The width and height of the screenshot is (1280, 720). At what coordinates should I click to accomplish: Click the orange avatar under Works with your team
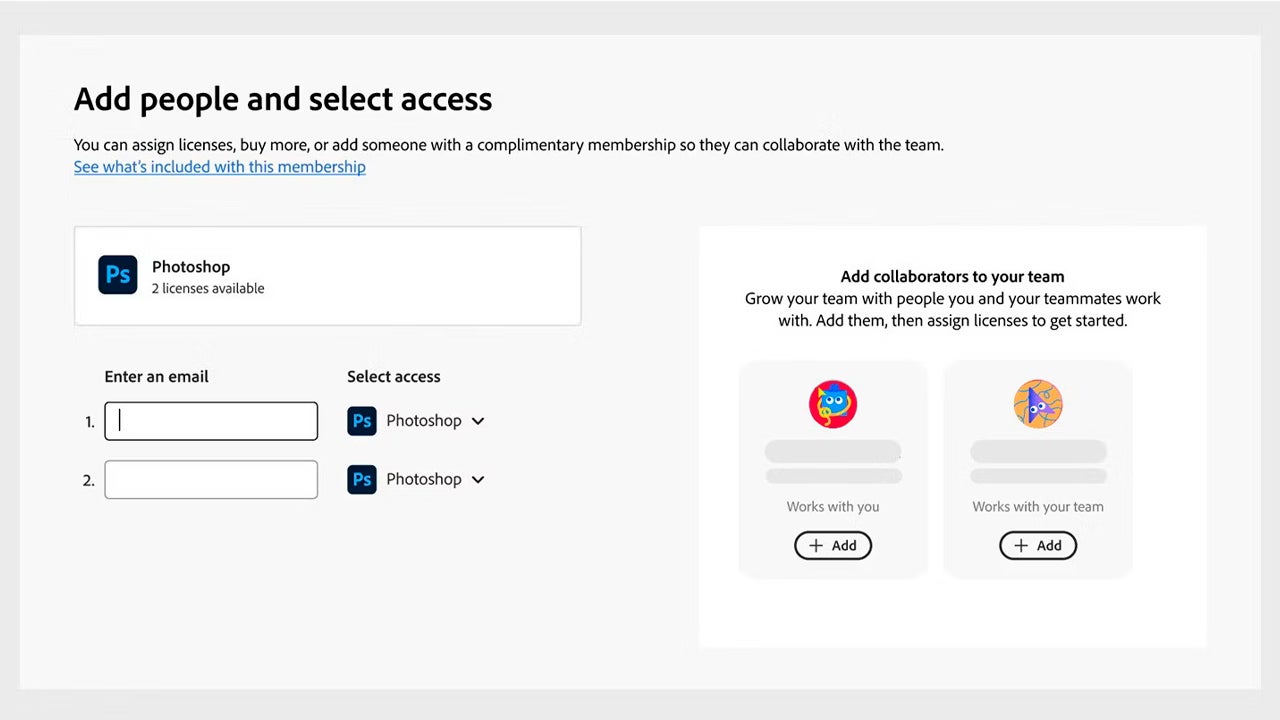[1037, 403]
